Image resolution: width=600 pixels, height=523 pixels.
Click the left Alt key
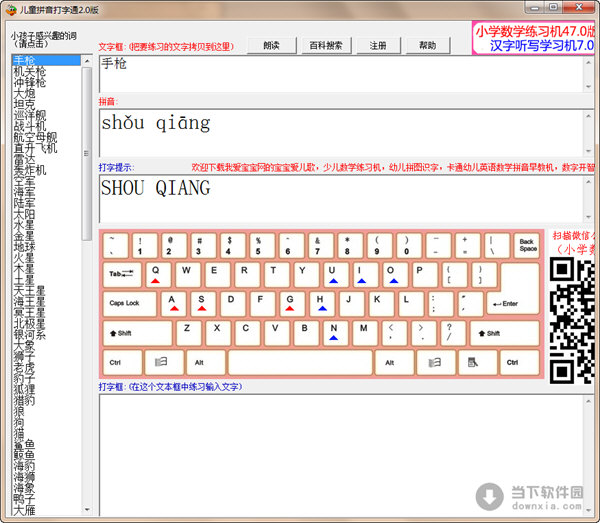point(205,362)
